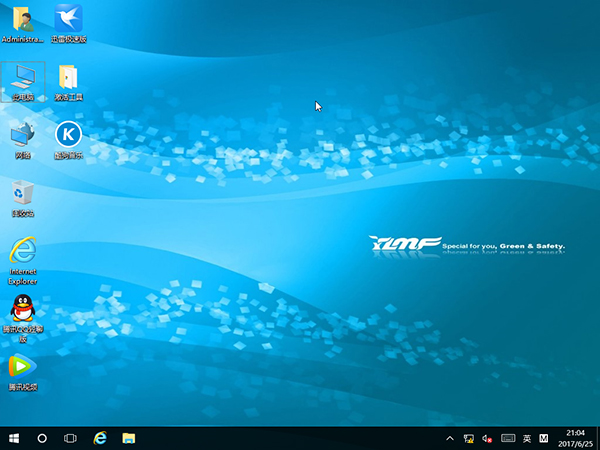The height and width of the screenshot is (450, 600).
Task: Click the network status tray icon
Action: click(468, 438)
